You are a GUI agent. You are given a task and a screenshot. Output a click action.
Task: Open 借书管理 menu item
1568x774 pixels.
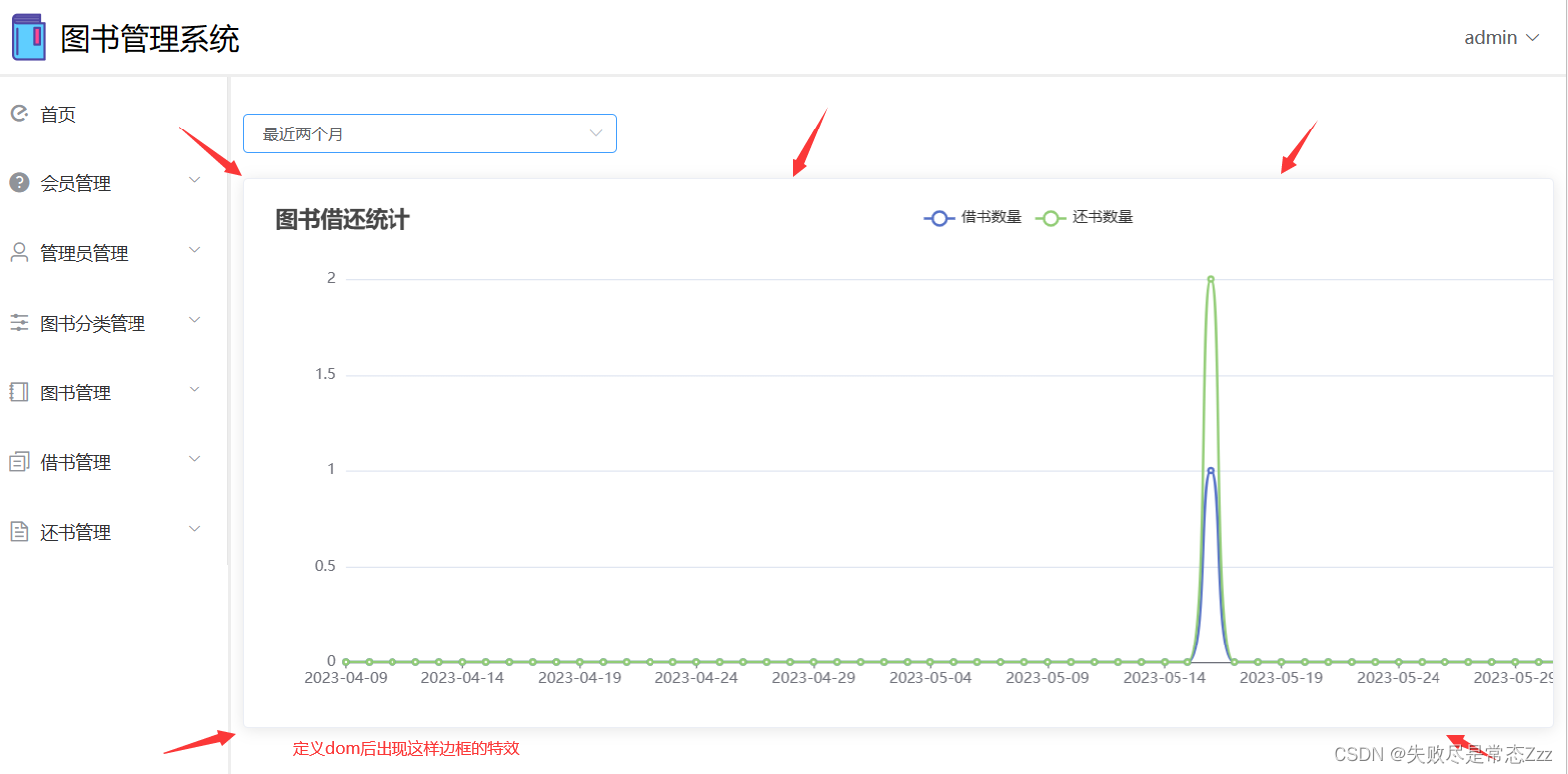(x=113, y=462)
